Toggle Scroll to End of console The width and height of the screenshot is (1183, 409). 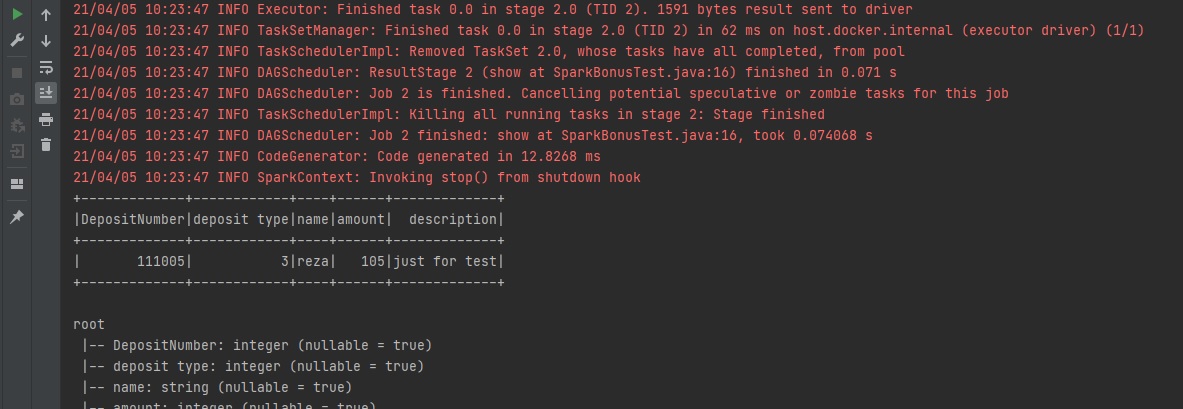click(x=46, y=93)
